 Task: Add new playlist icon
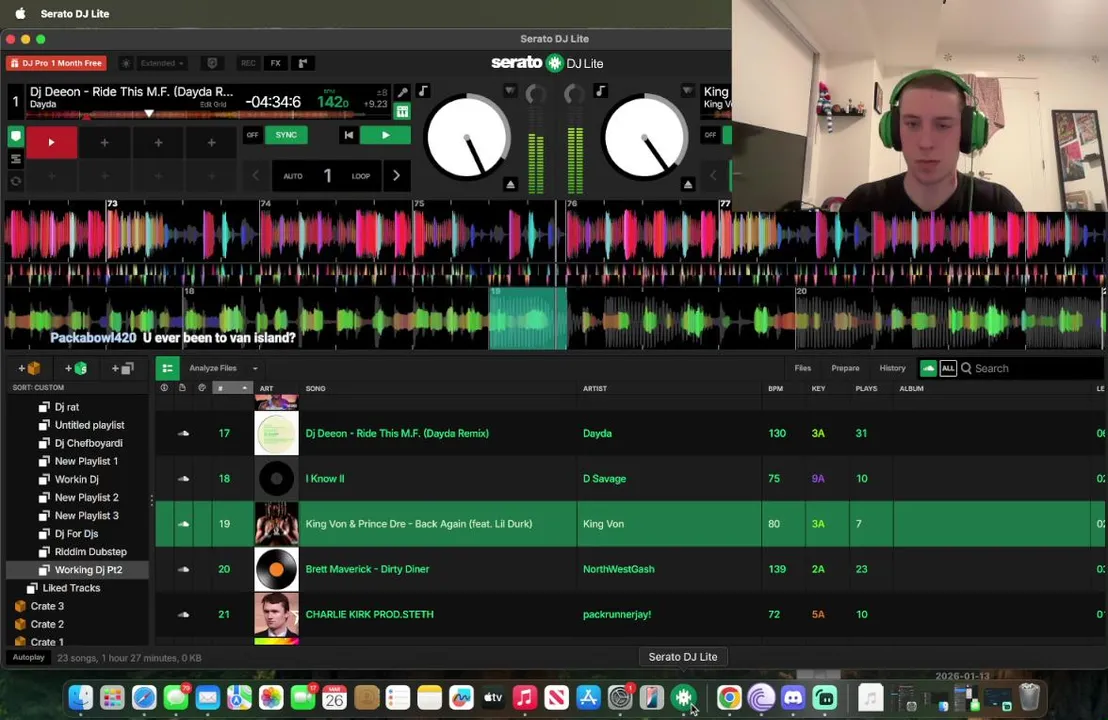(x=122, y=368)
